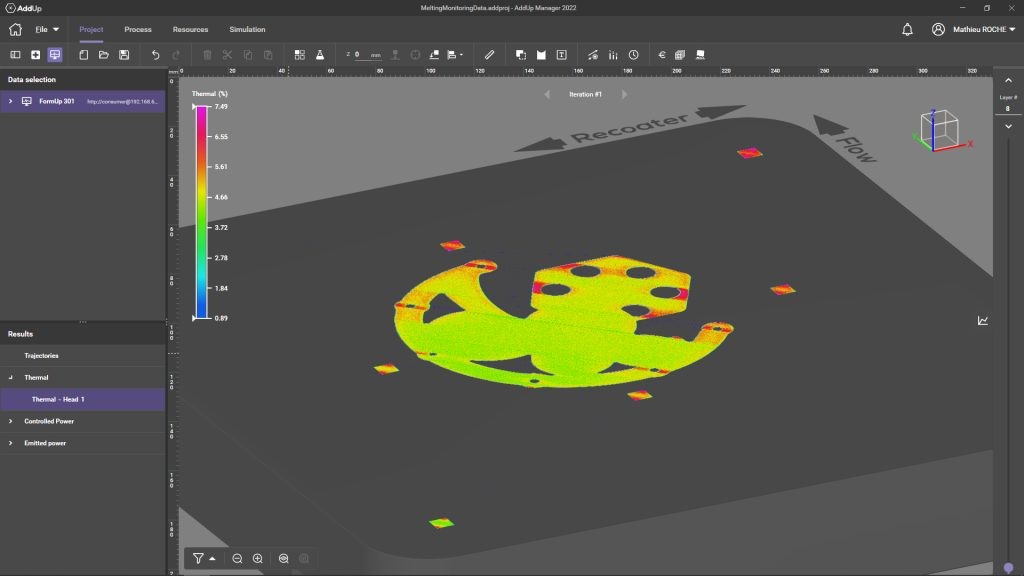Click the chart graph icon on right edge
Screen dimensions: 1024x576
[983, 321]
